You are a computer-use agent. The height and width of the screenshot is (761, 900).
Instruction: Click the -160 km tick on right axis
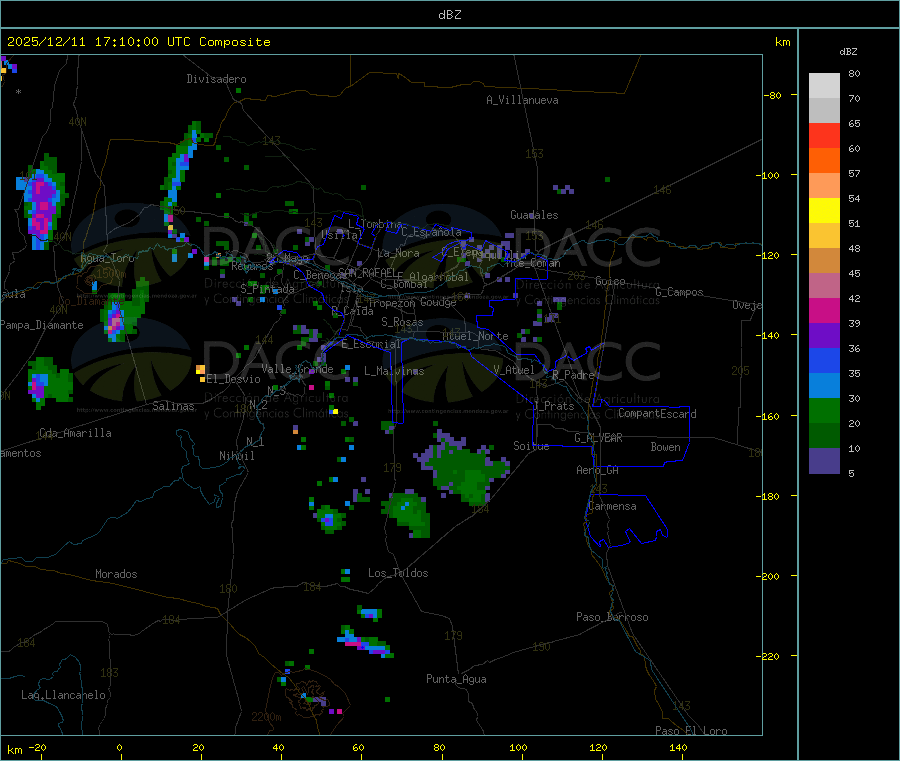tap(770, 416)
